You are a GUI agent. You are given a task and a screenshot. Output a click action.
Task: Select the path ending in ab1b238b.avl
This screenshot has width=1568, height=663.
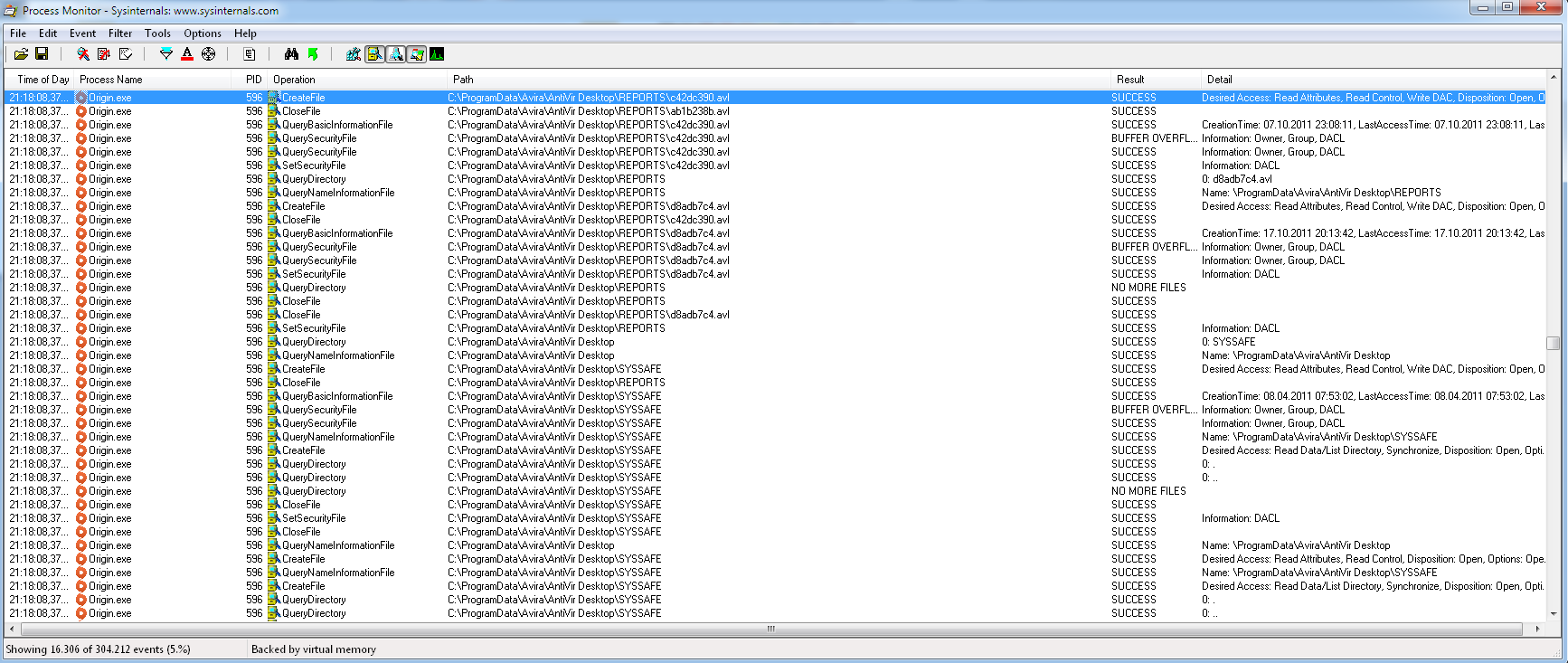coord(588,111)
